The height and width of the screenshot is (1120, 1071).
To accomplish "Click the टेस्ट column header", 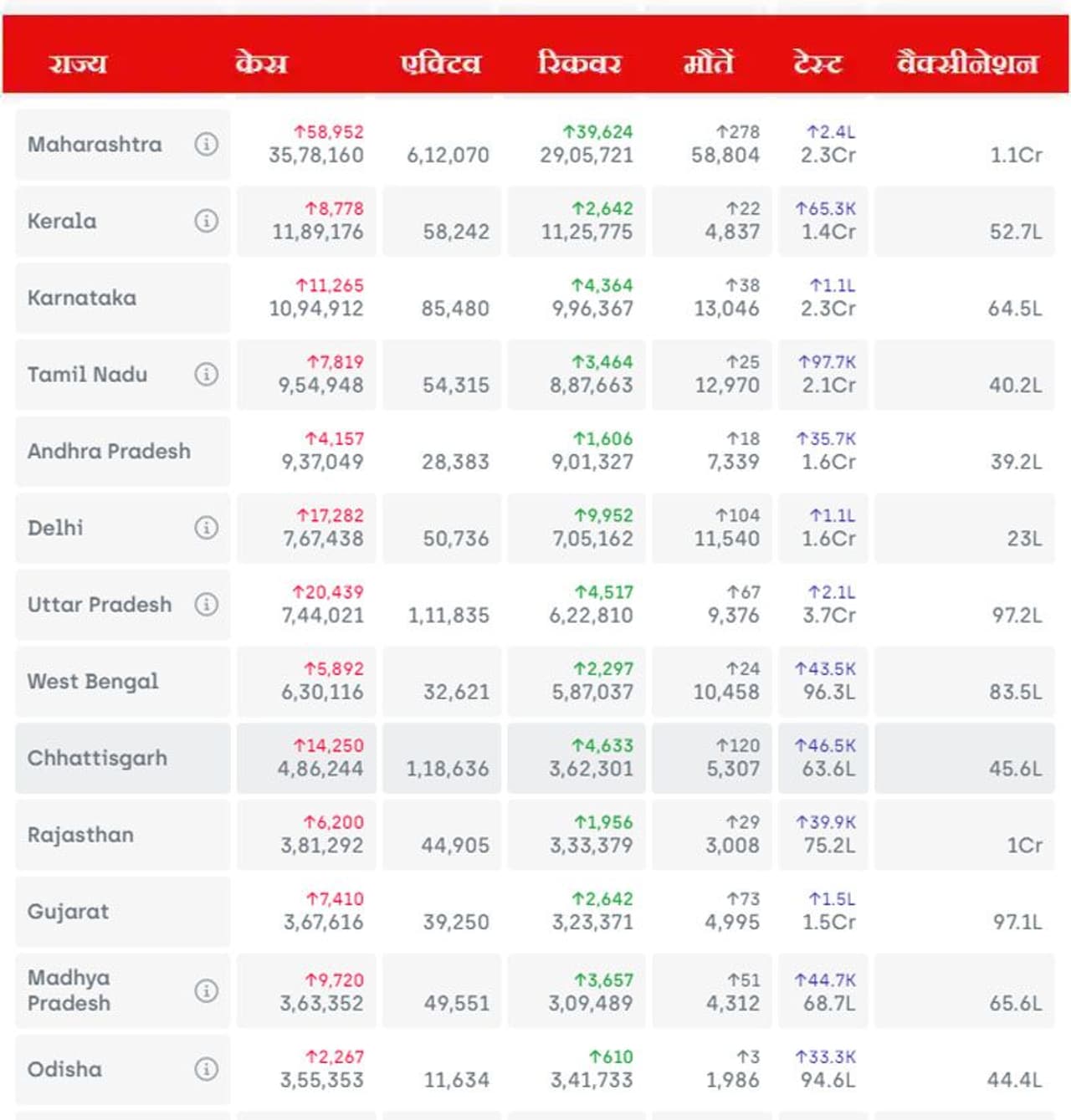I will (x=817, y=64).
